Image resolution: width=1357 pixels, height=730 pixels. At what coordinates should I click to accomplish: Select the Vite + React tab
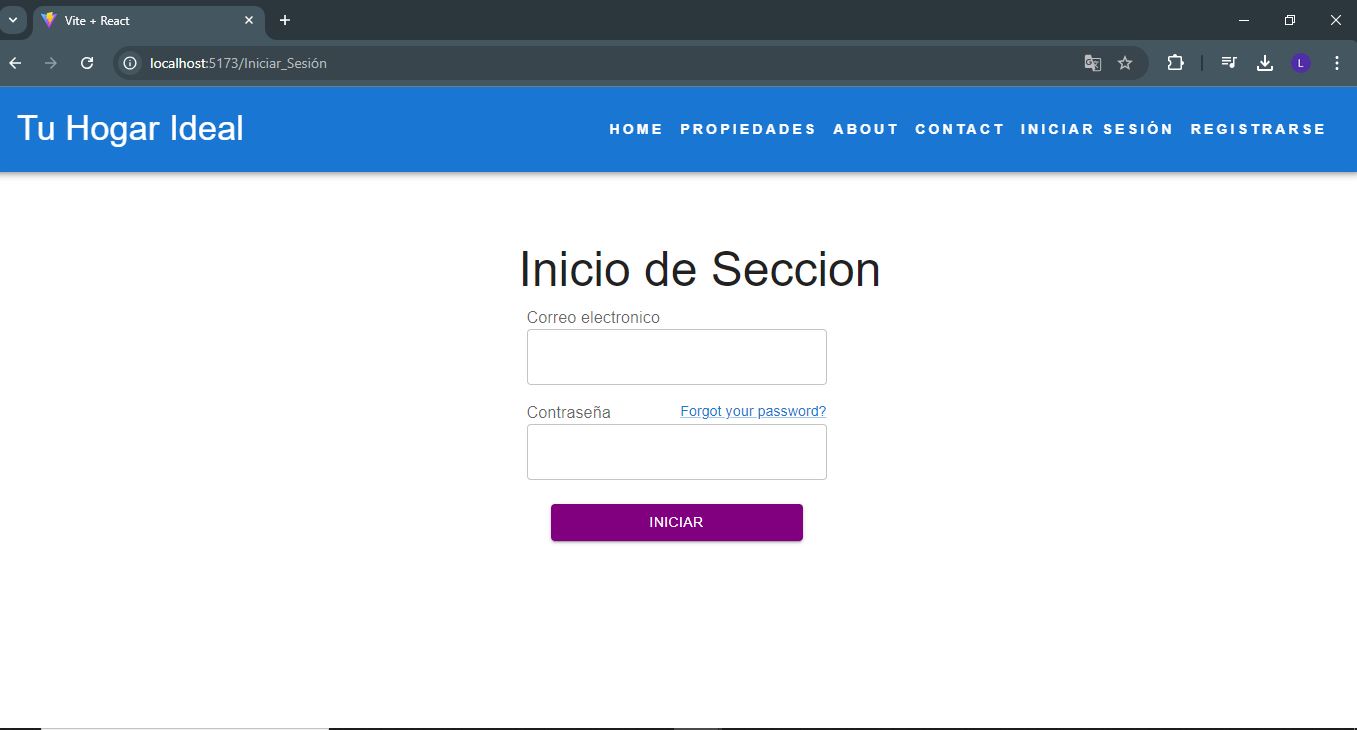148,21
